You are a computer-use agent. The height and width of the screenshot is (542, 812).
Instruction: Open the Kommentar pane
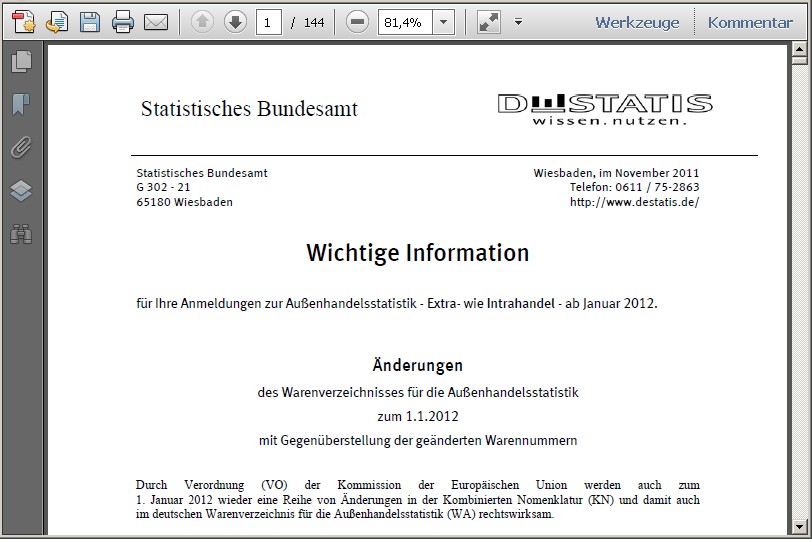750,22
